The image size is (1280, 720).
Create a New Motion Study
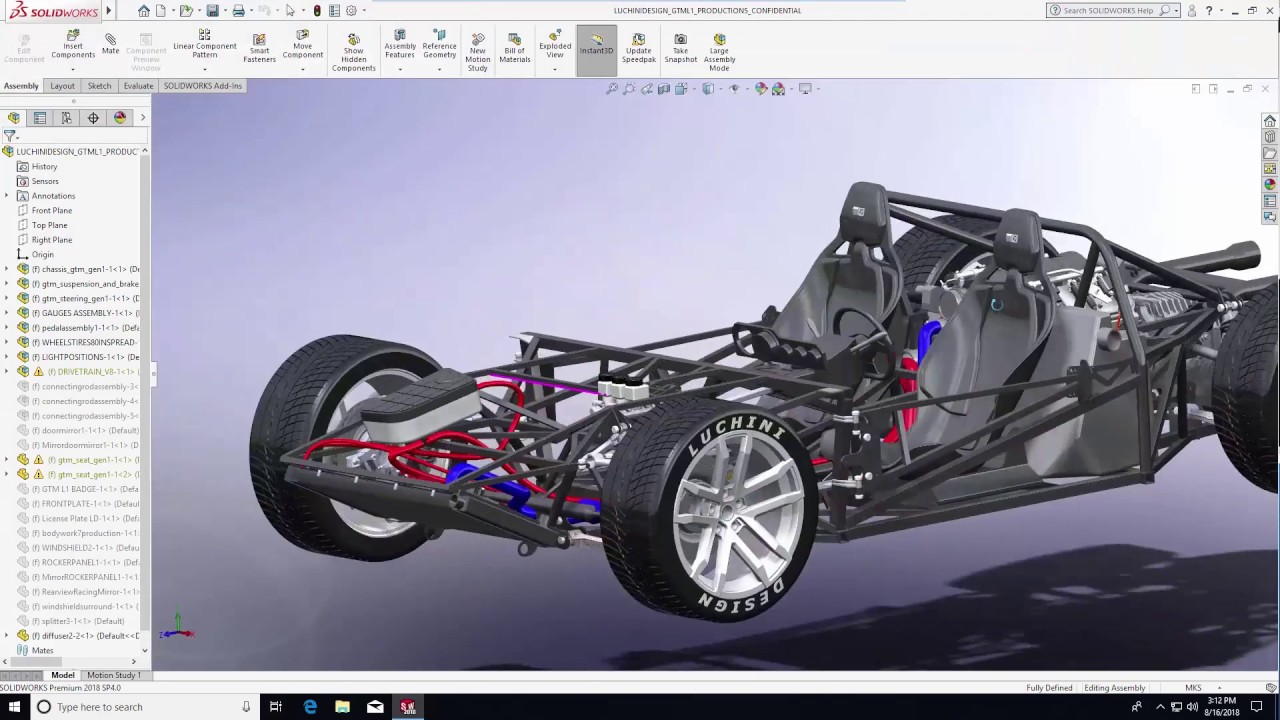pyautogui.click(x=478, y=53)
